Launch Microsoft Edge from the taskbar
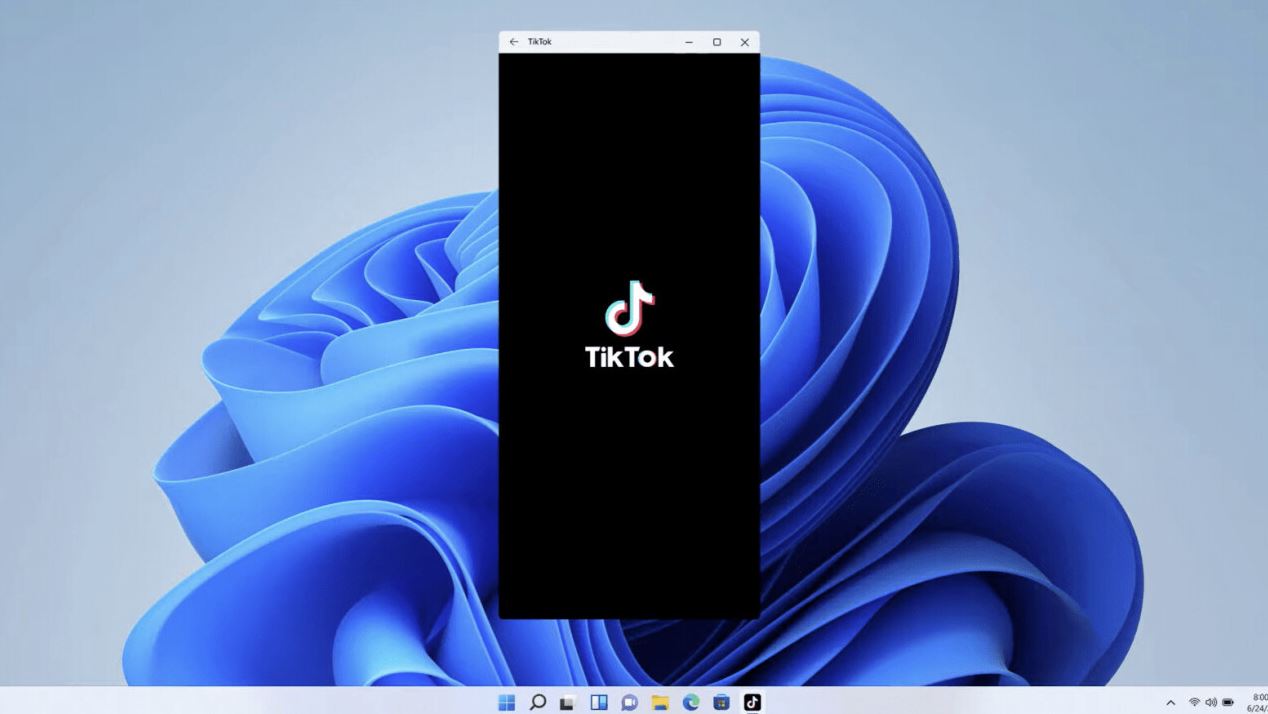This screenshot has width=1268, height=714. coord(691,702)
